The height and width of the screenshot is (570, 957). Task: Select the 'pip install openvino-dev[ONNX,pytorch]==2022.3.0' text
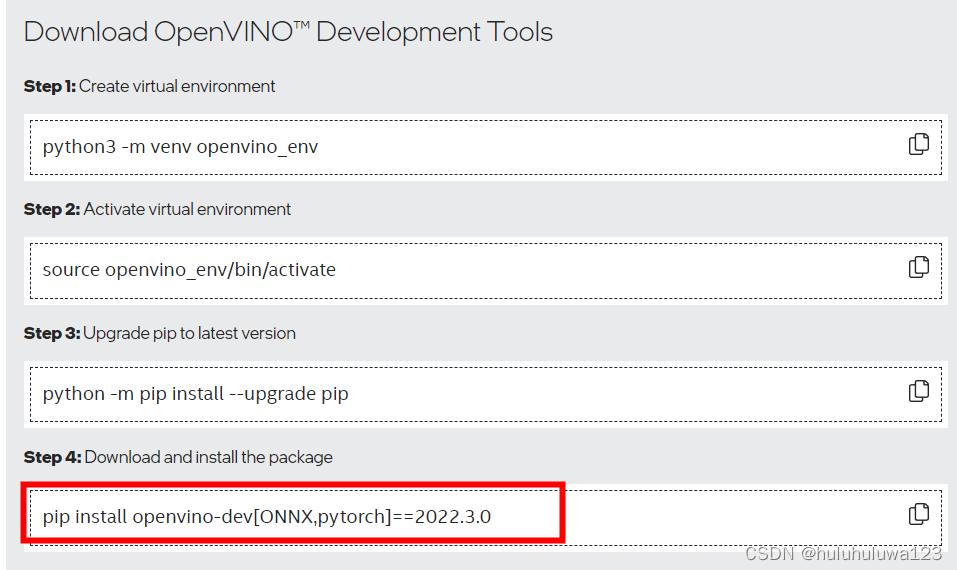(267, 517)
